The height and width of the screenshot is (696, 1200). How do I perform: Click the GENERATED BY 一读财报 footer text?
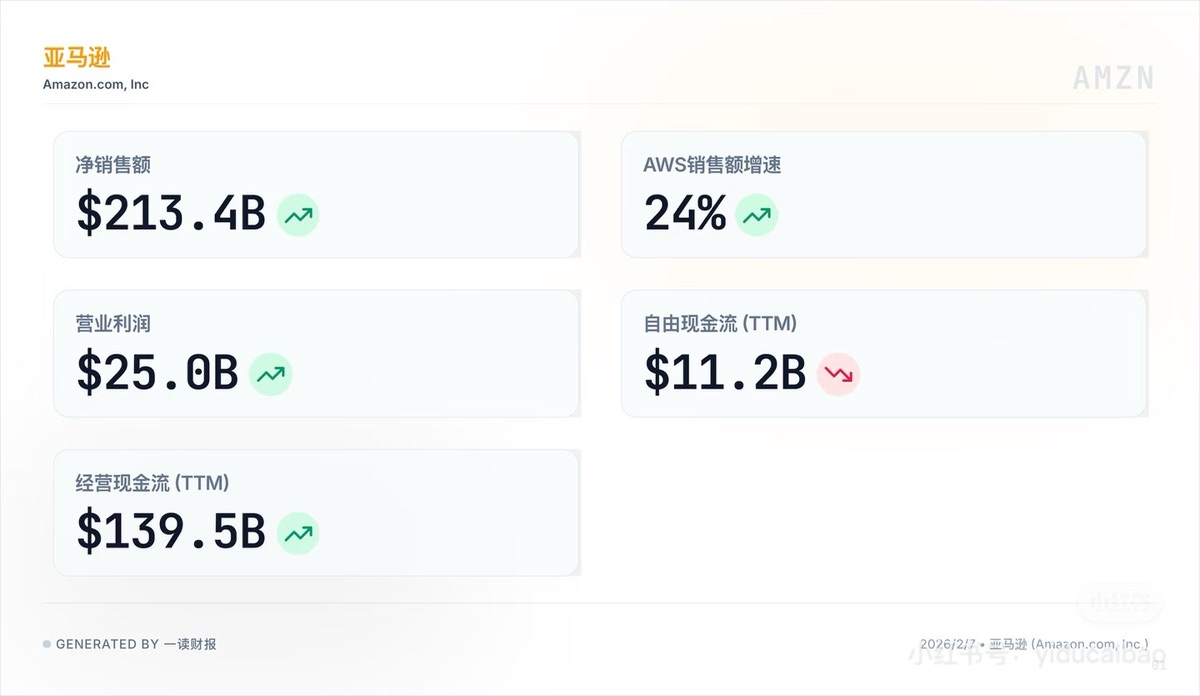click(x=136, y=644)
